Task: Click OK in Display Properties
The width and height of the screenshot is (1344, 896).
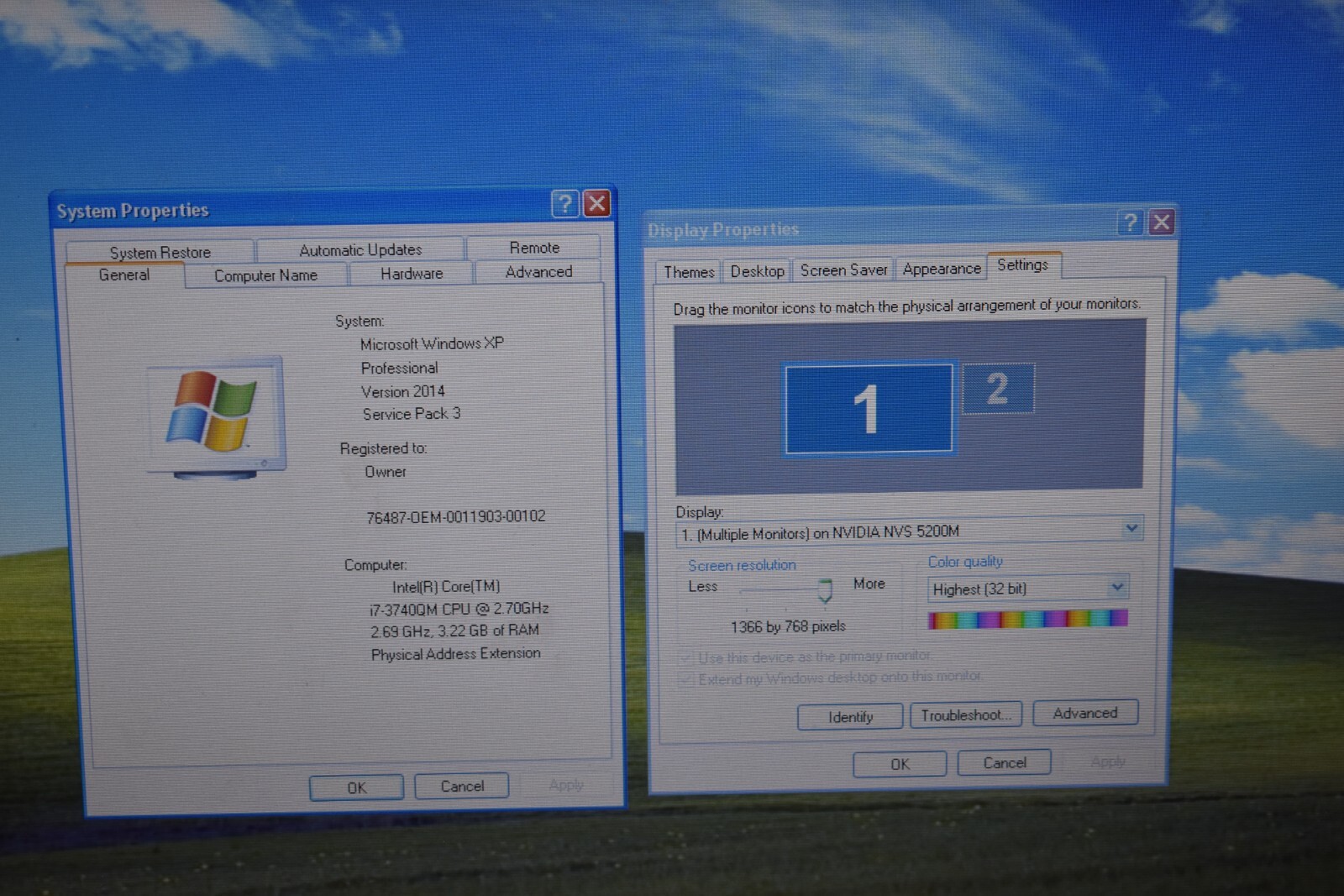Action: 900,764
